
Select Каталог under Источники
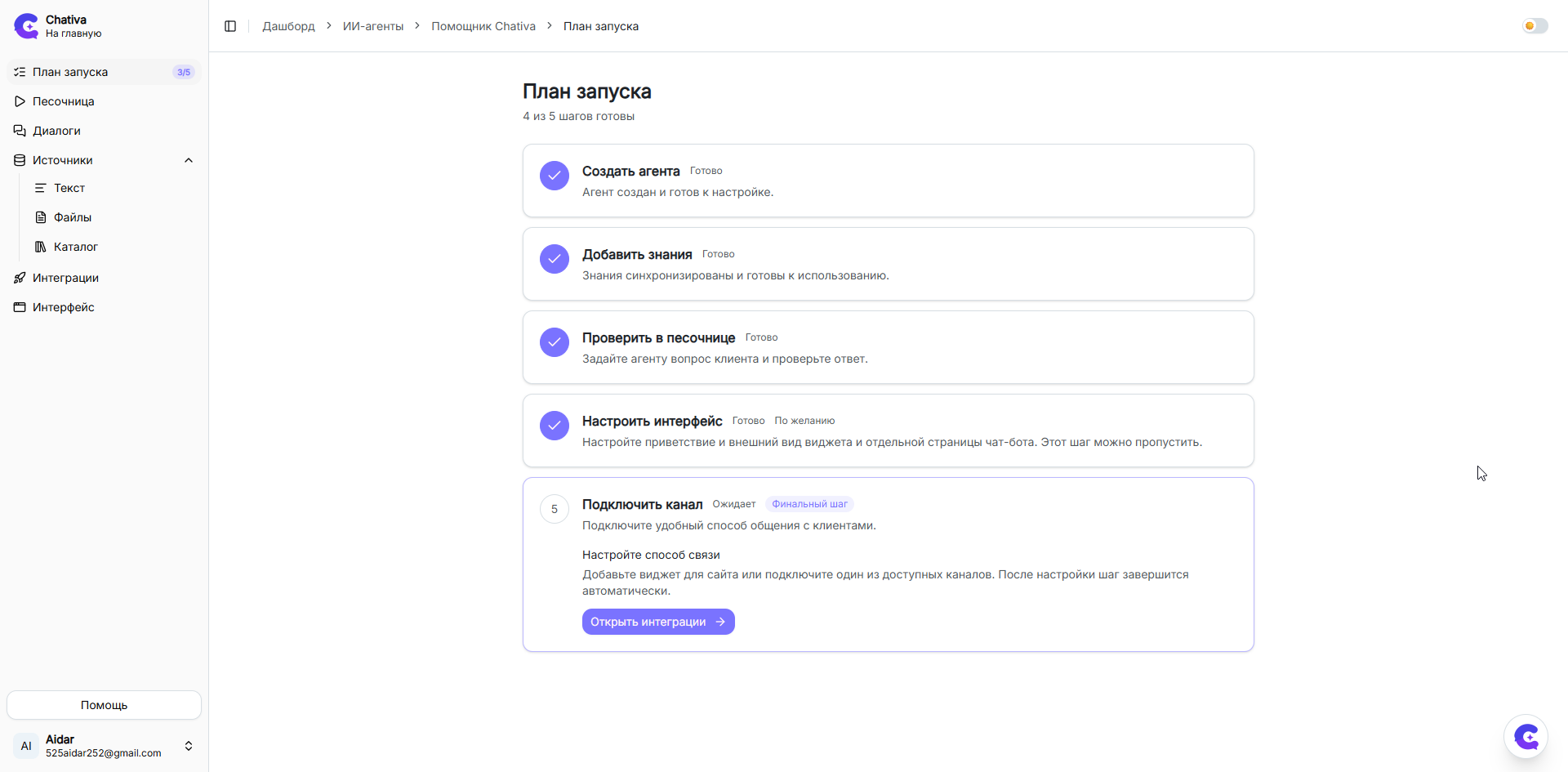[x=114, y=247]
